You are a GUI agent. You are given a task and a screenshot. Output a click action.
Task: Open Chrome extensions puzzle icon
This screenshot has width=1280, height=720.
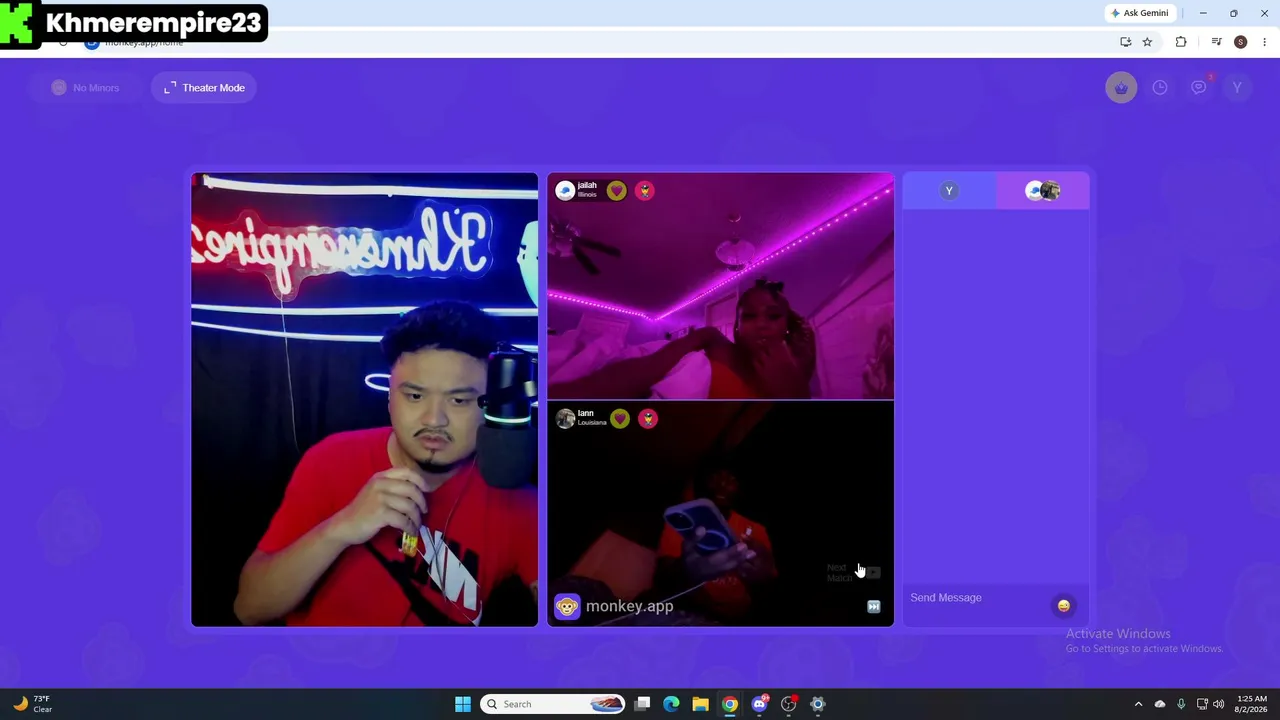[1181, 42]
